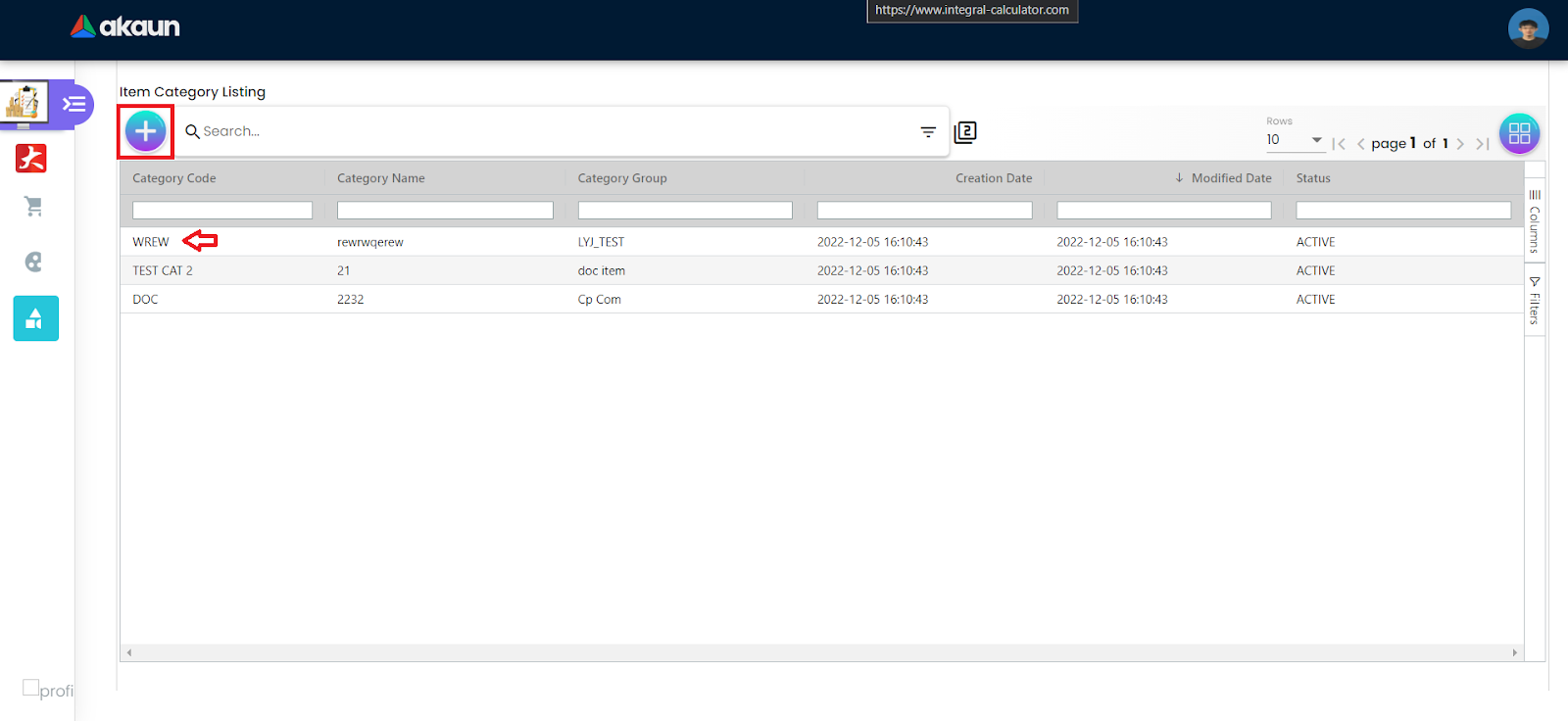Open the Columns side panel tab
Image resolution: width=1568 pixels, height=721 pixels.
(x=1535, y=221)
